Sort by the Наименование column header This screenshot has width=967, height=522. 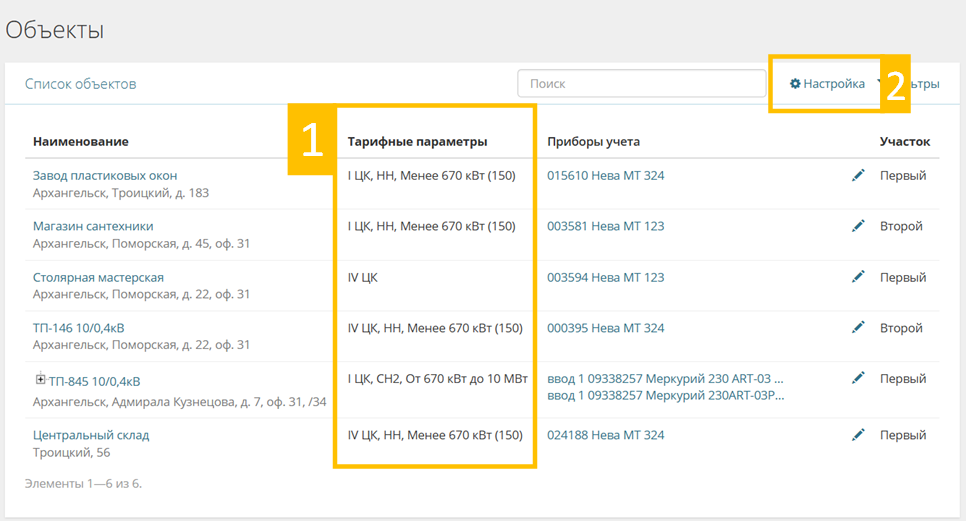click(80, 142)
